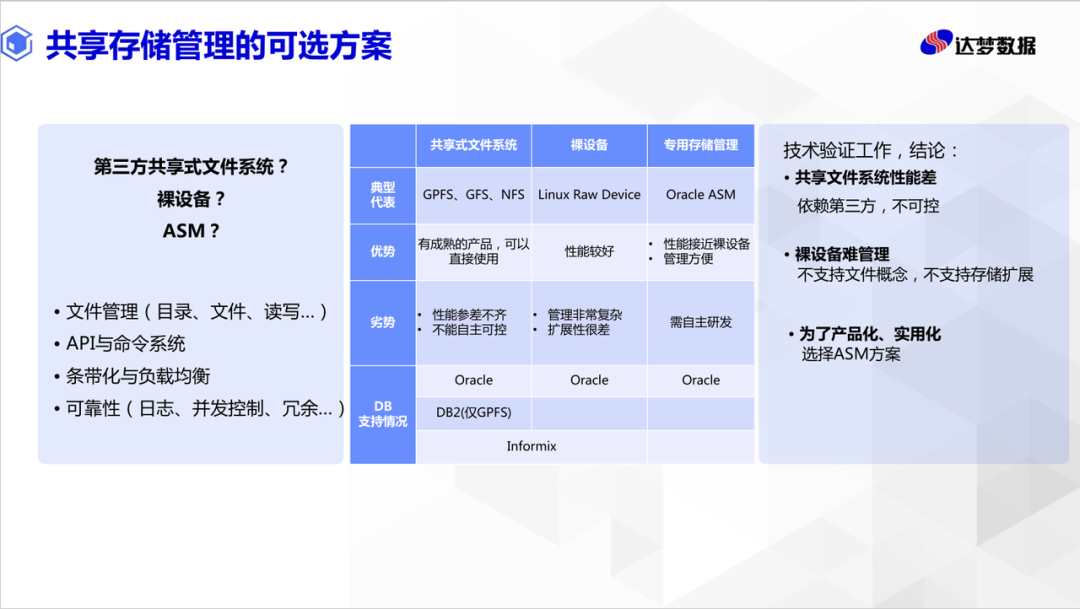Viewport: 1080px width, 609px height.
Task: Click the 性能较好 cell
Action: (x=589, y=251)
